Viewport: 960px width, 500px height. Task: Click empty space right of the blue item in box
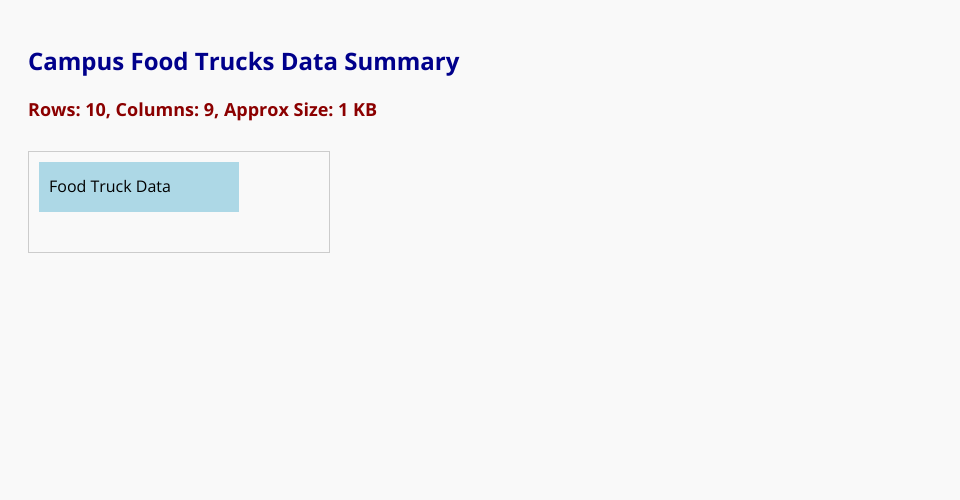tap(284, 187)
